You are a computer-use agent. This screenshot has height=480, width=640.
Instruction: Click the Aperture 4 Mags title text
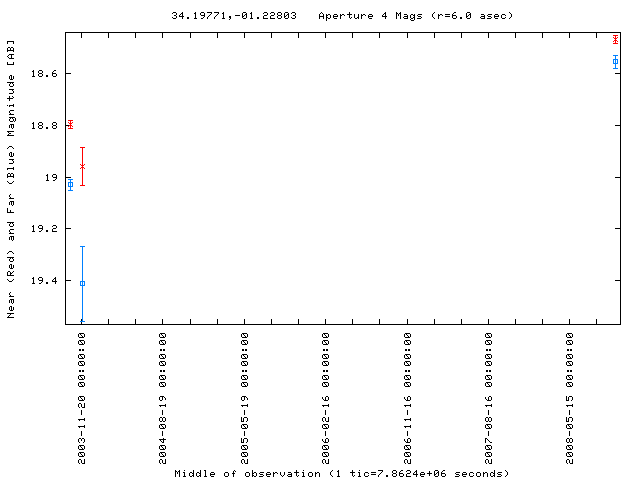tap(416, 16)
